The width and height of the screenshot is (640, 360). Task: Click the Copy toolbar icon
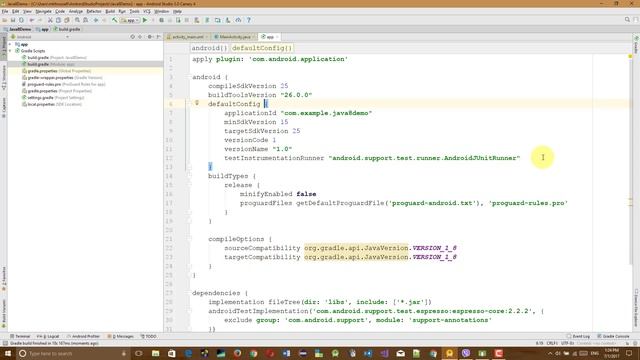[58, 20]
